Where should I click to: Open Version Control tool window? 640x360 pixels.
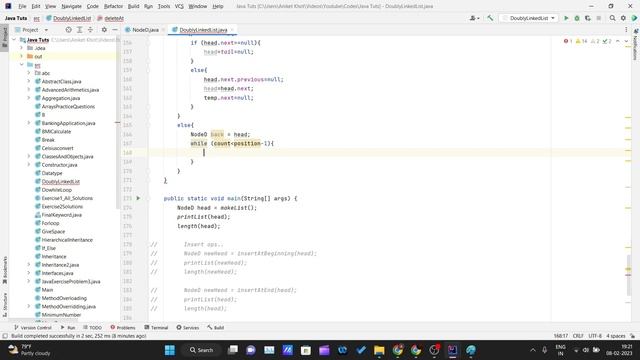(33, 327)
